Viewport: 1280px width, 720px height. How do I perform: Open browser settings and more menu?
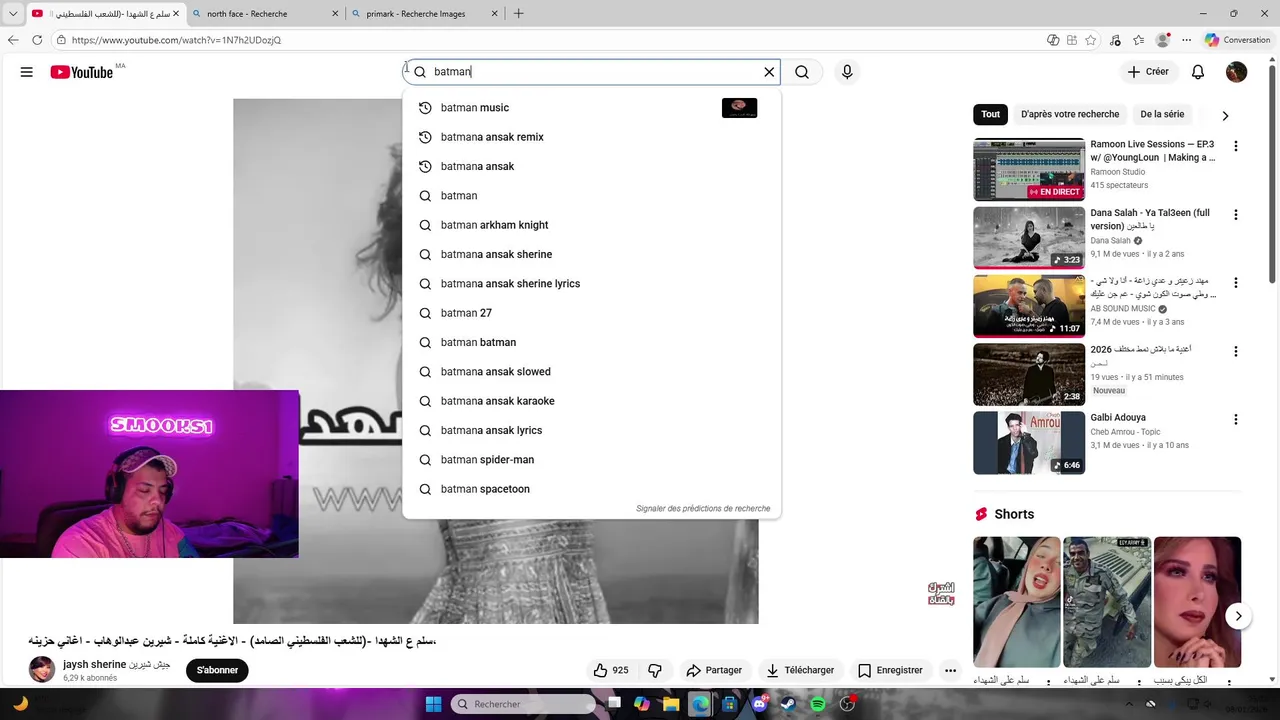pyautogui.click(x=1187, y=40)
